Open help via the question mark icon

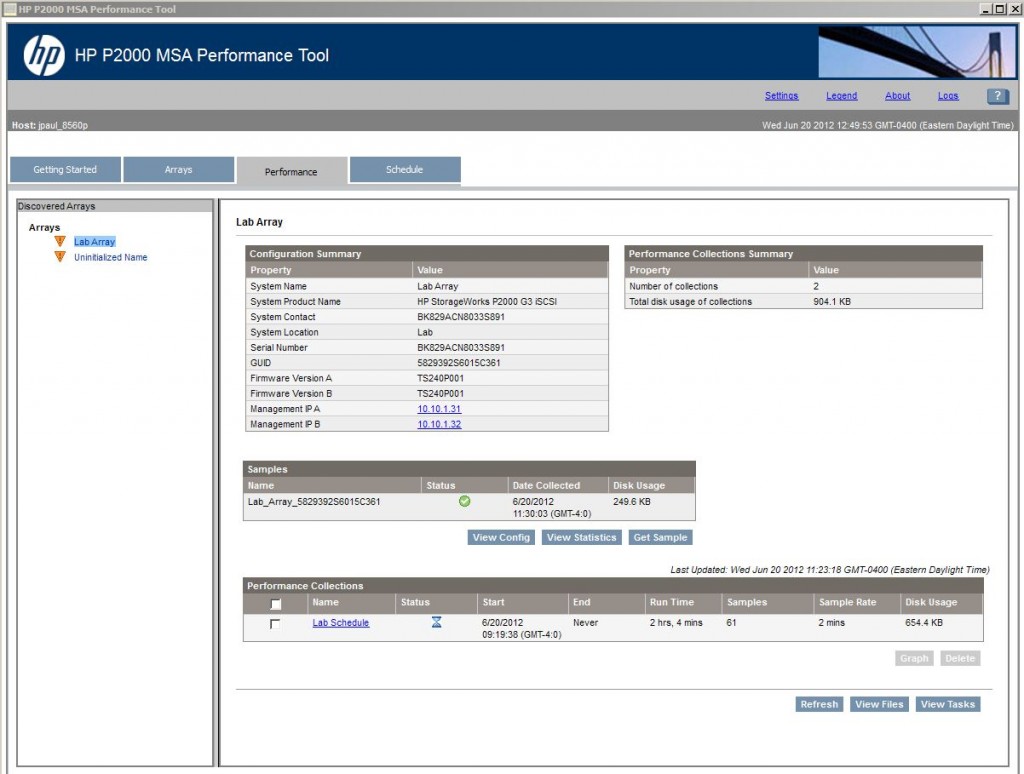tap(997, 96)
